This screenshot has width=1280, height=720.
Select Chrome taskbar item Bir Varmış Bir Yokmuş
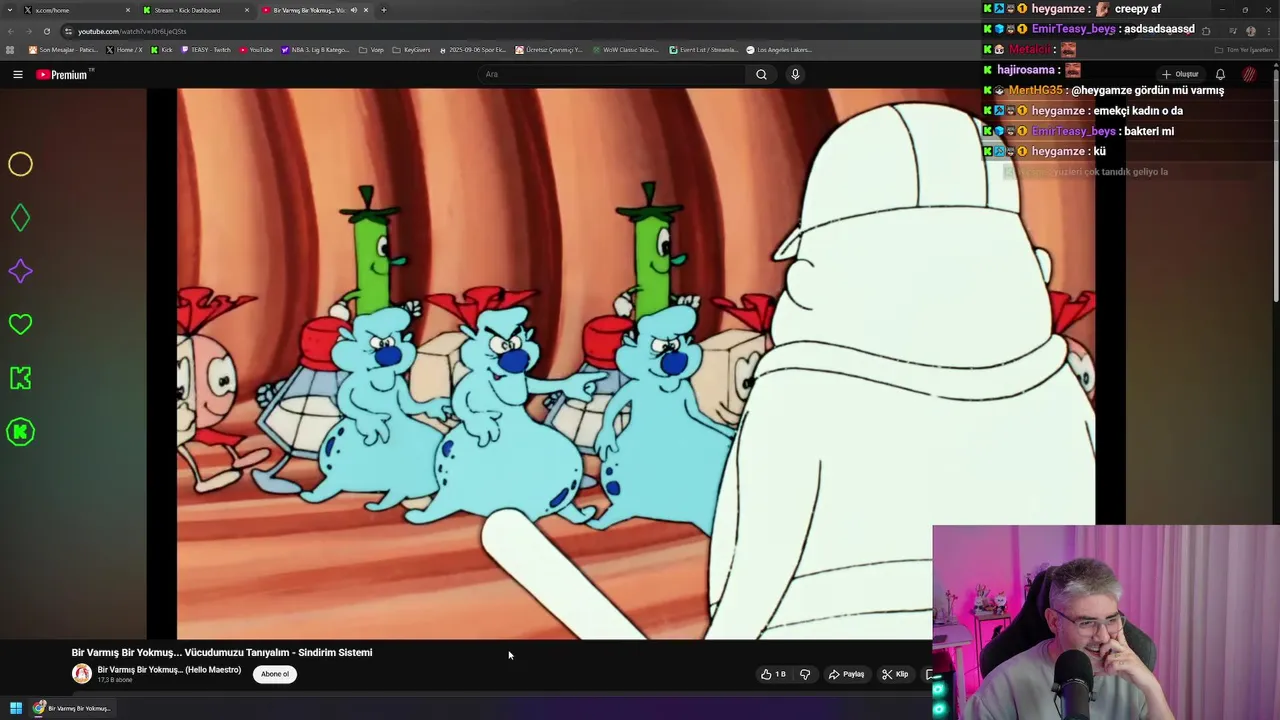pyautogui.click(x=72, y=708)
